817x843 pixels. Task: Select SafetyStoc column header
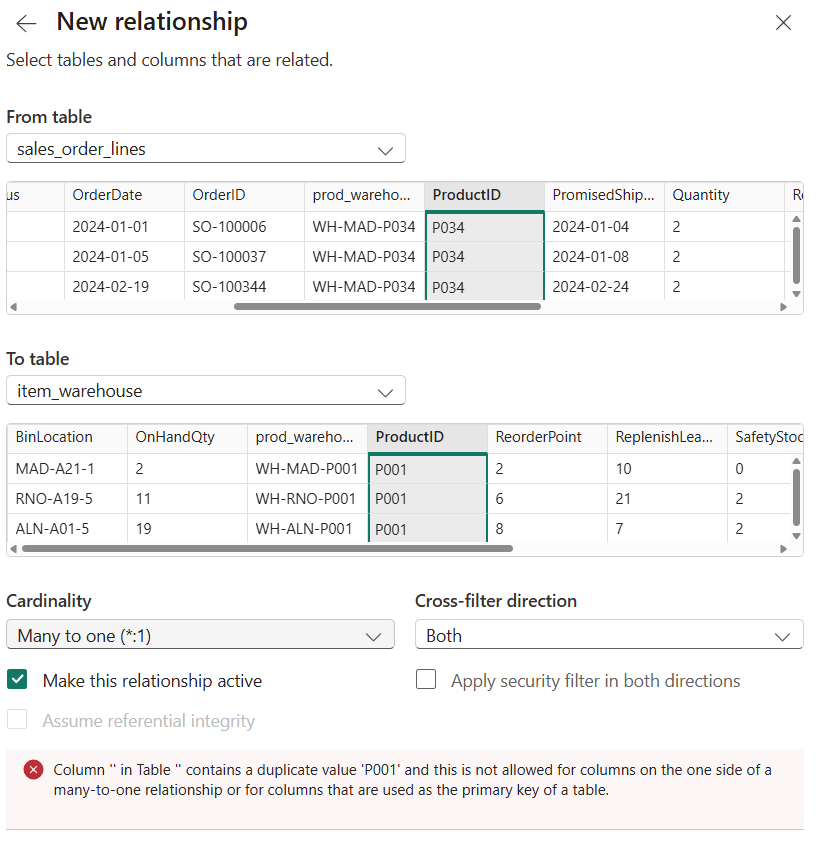click(765, 437)
